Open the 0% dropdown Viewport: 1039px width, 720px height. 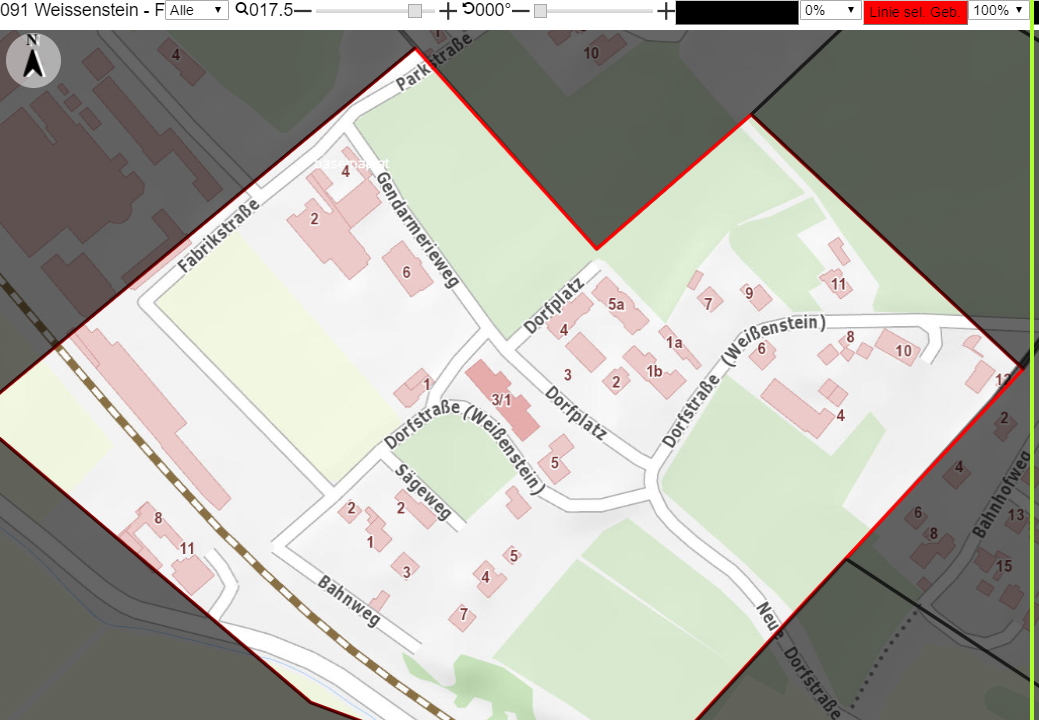(830, 10)
